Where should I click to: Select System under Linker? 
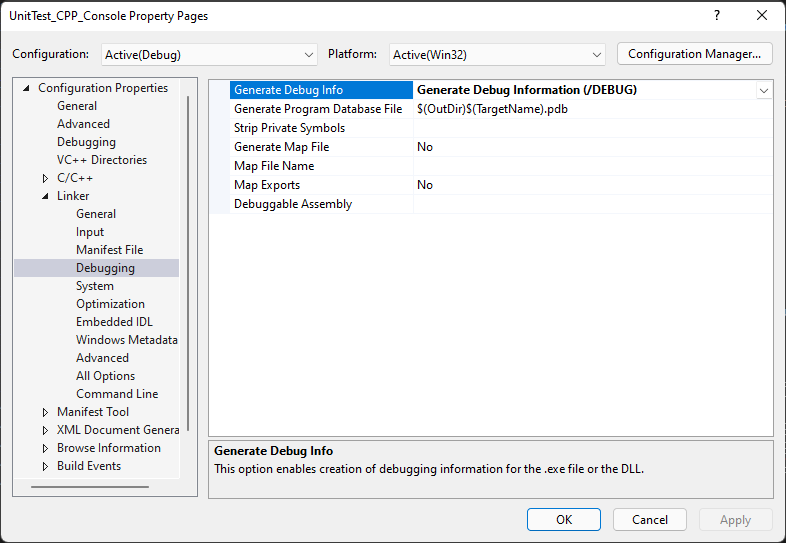point(95,286)
